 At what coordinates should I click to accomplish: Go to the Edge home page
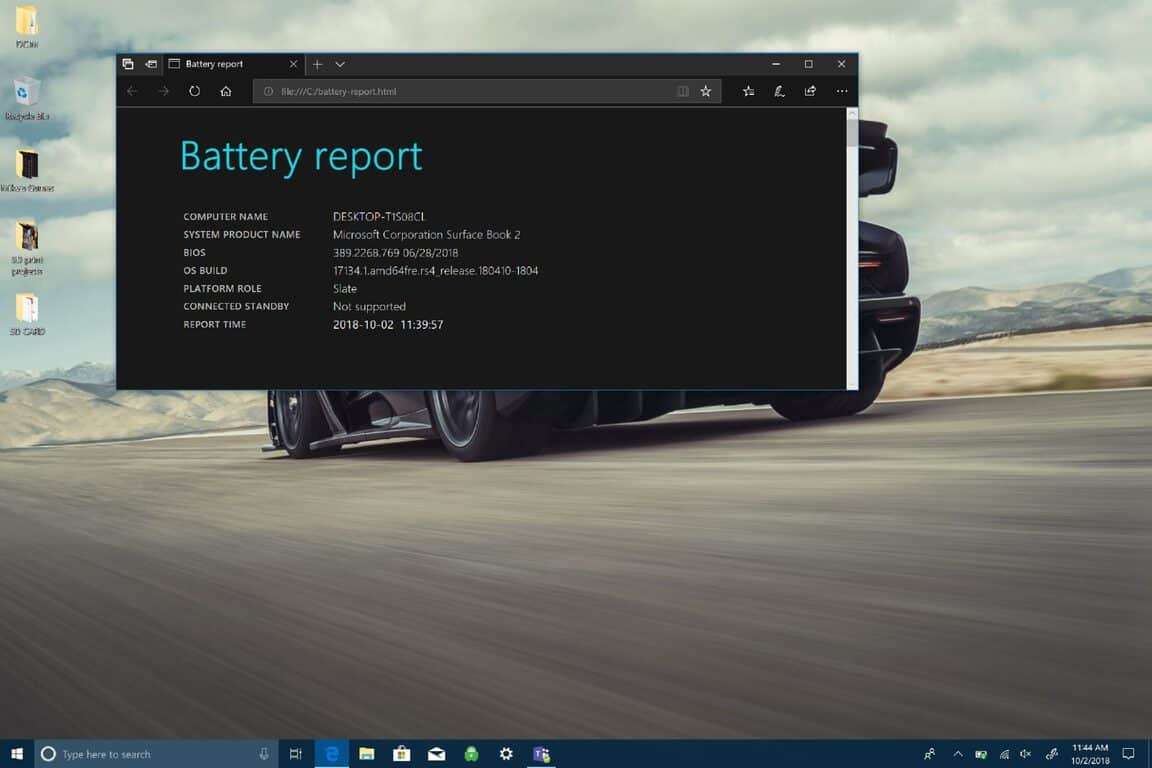tap(226, 91)
